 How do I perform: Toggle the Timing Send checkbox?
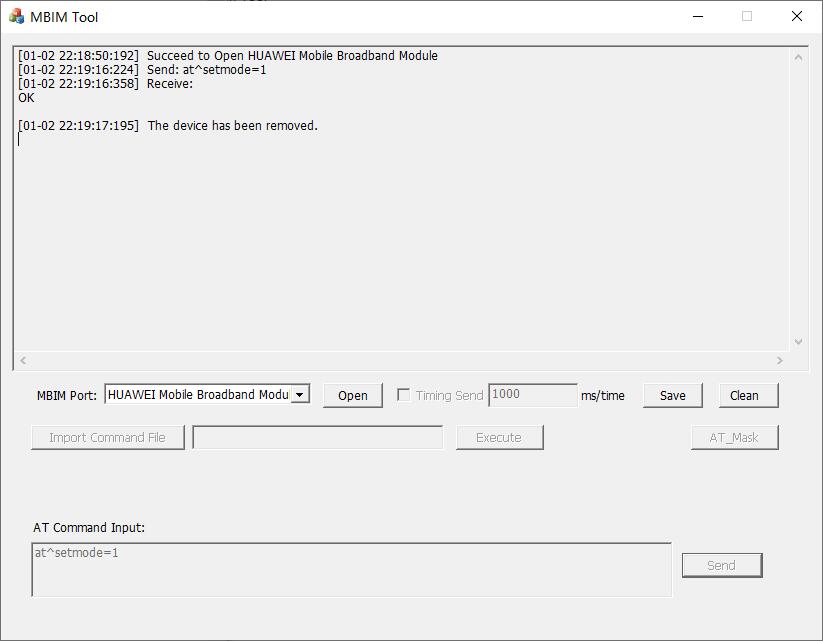(x=403, y=395)
